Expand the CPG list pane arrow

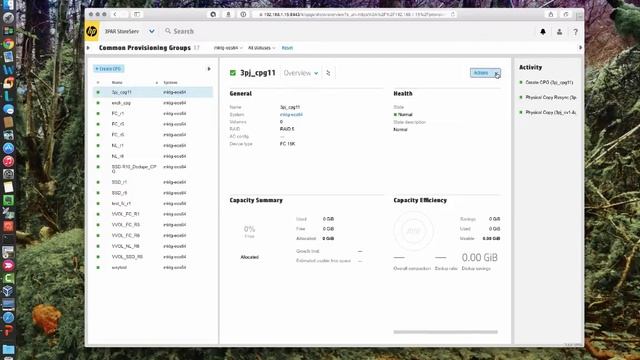[x=209, y=69]
